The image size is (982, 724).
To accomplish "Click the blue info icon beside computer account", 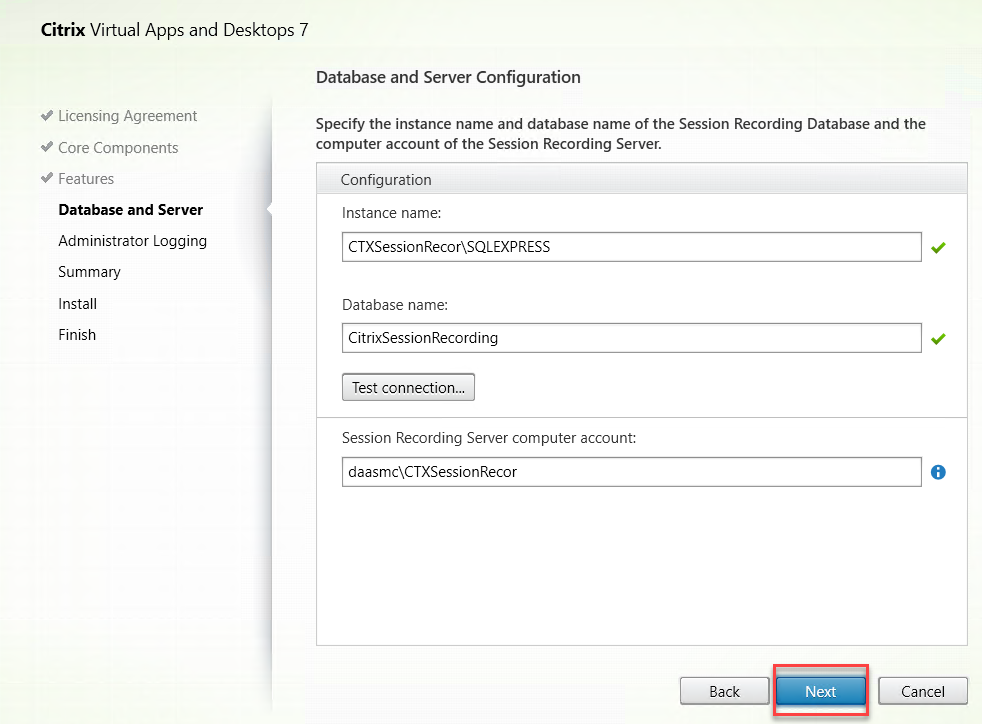I will [x=938, y=472].
